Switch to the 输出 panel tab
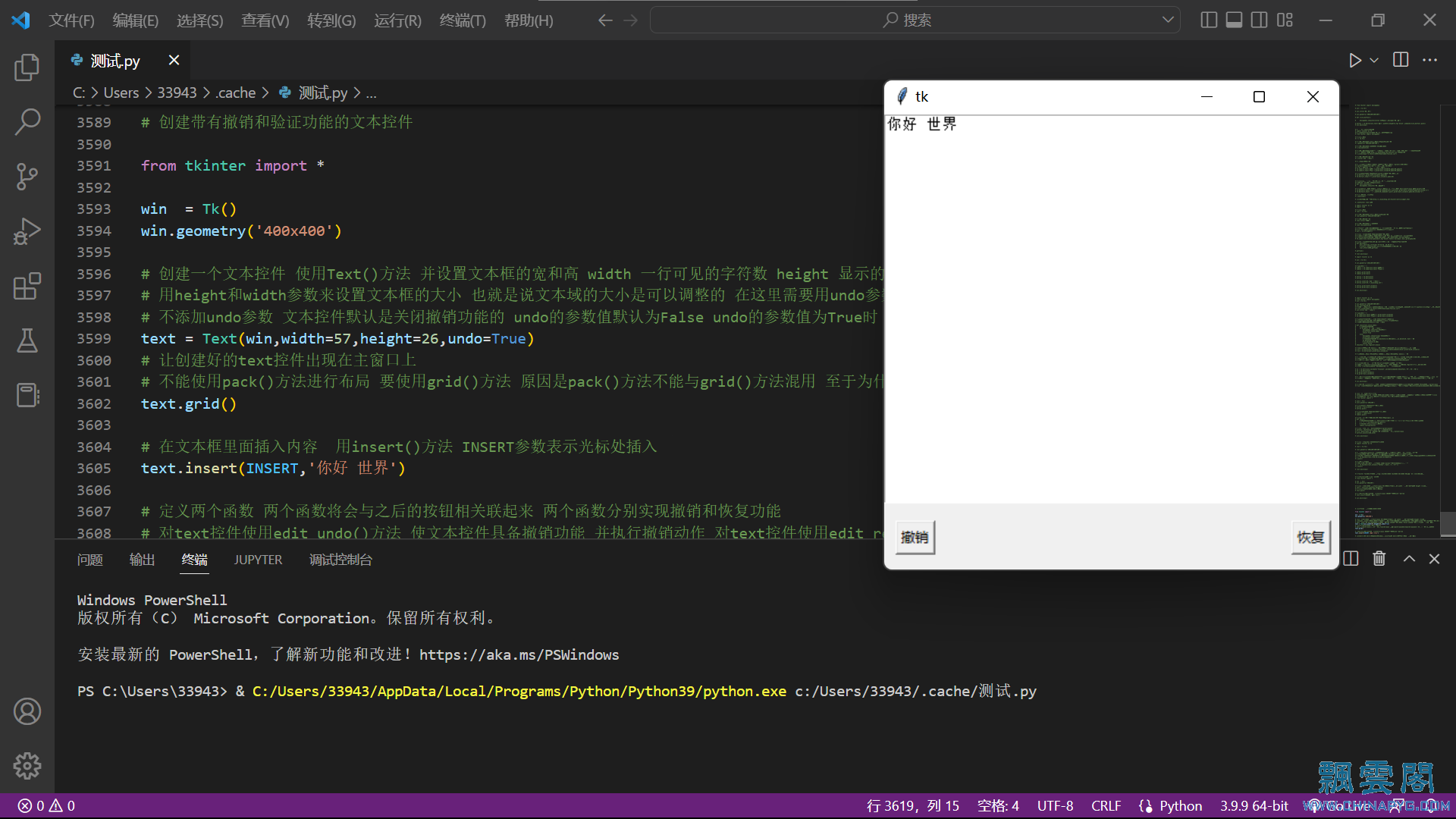Viewport: 1456px width, 819px height. [x=142, y=560]
